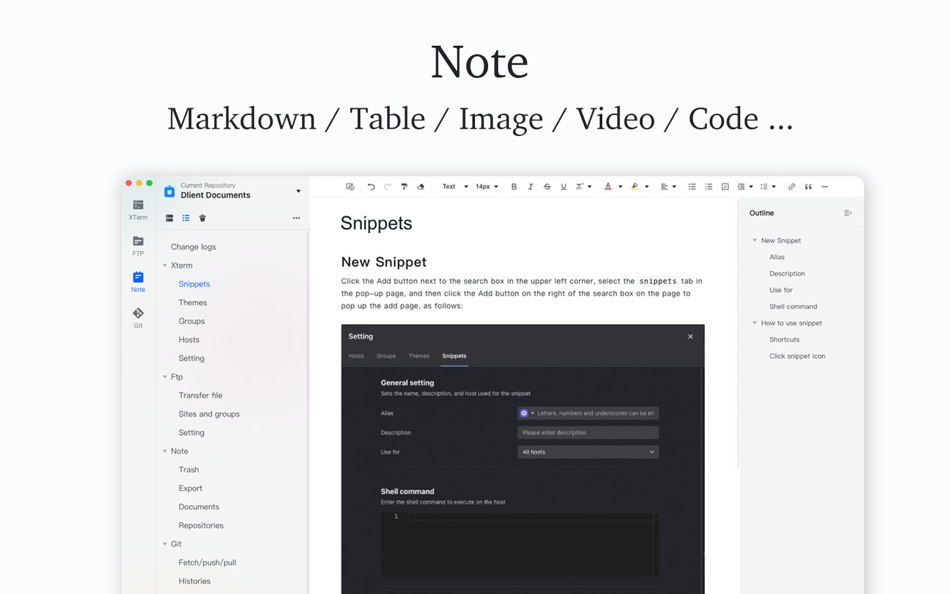Open the Text paragraph style dropdown

(455, 187)
